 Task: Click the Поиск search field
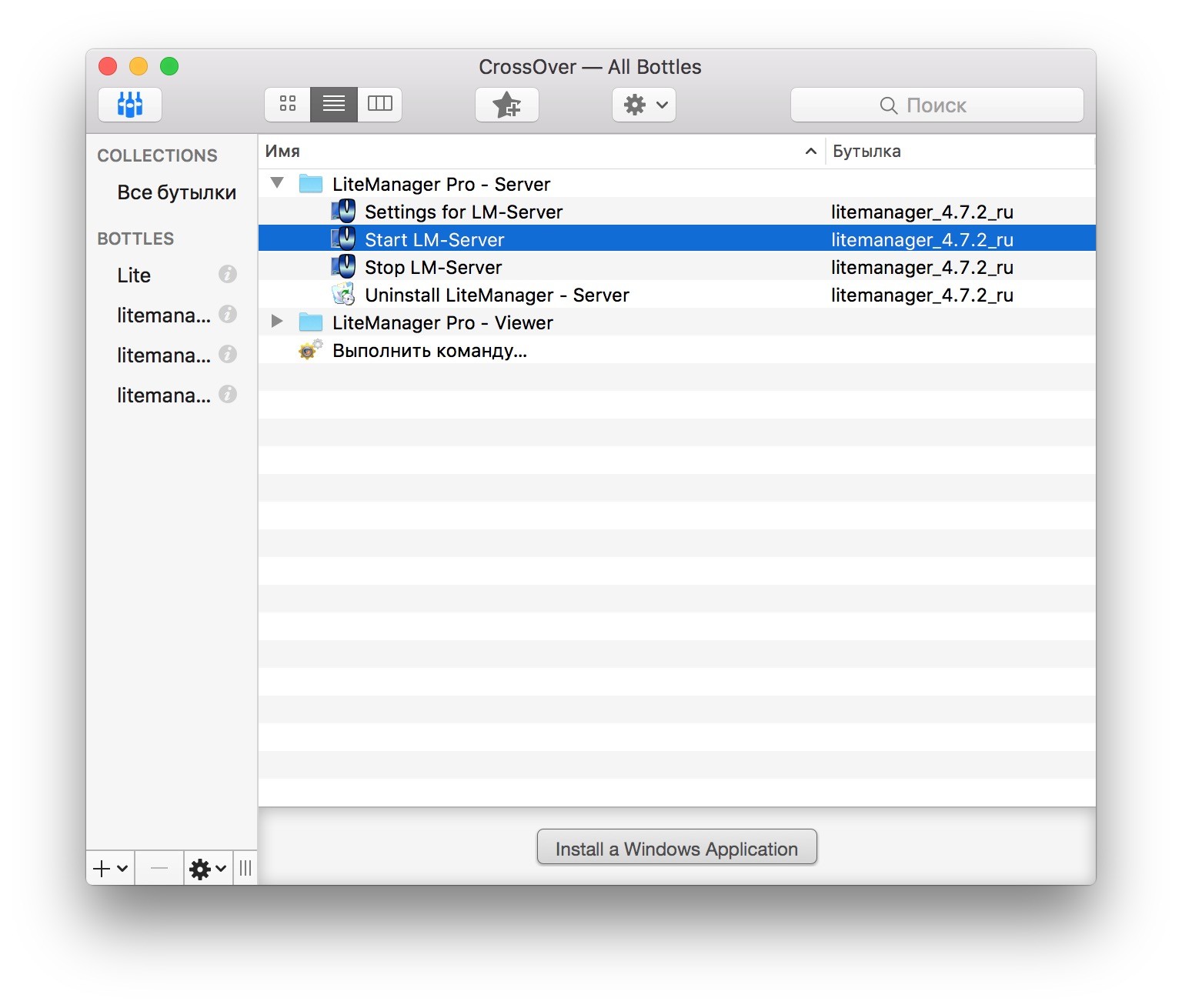[937, 105]
